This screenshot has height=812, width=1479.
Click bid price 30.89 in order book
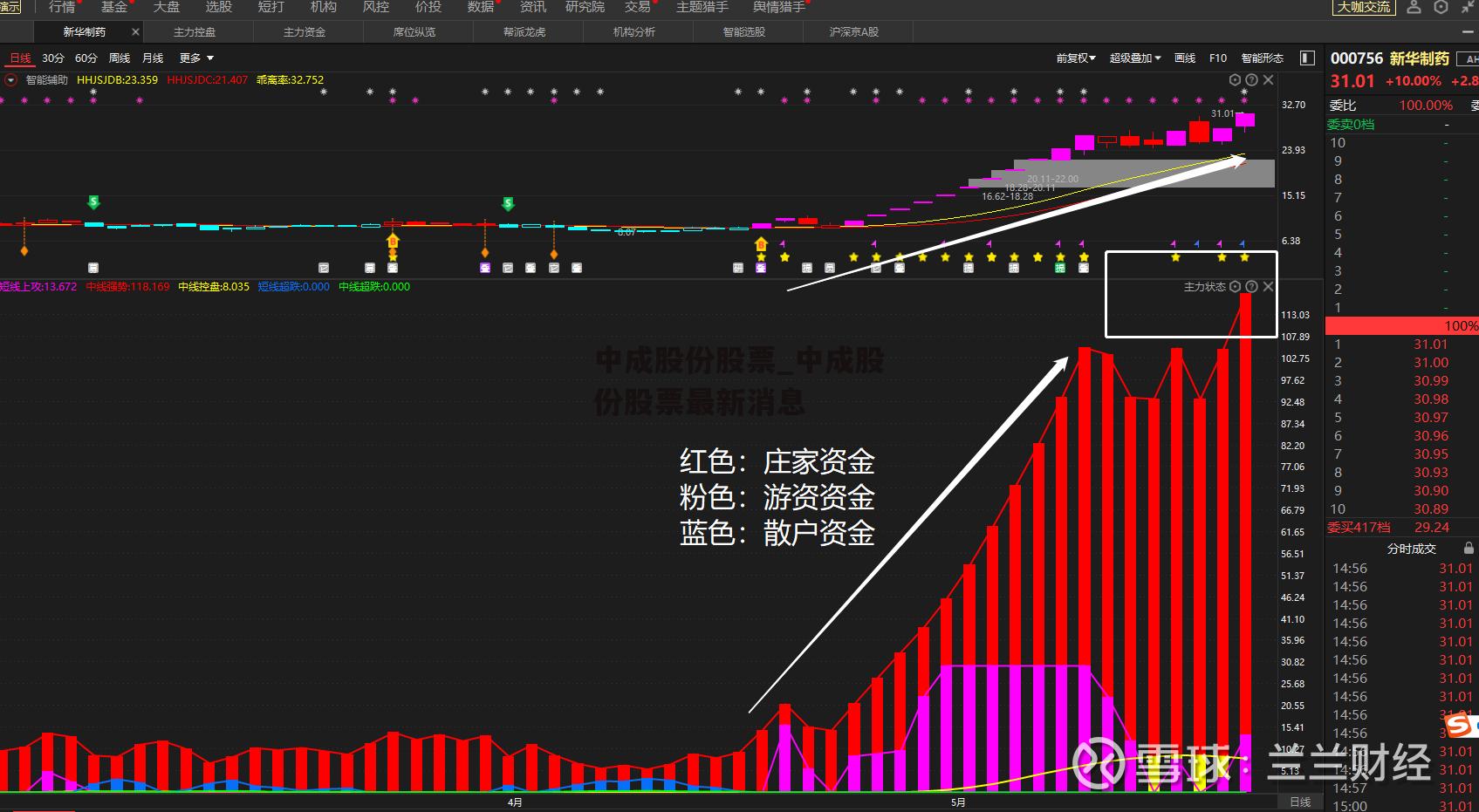click(x=1431, y=509)
